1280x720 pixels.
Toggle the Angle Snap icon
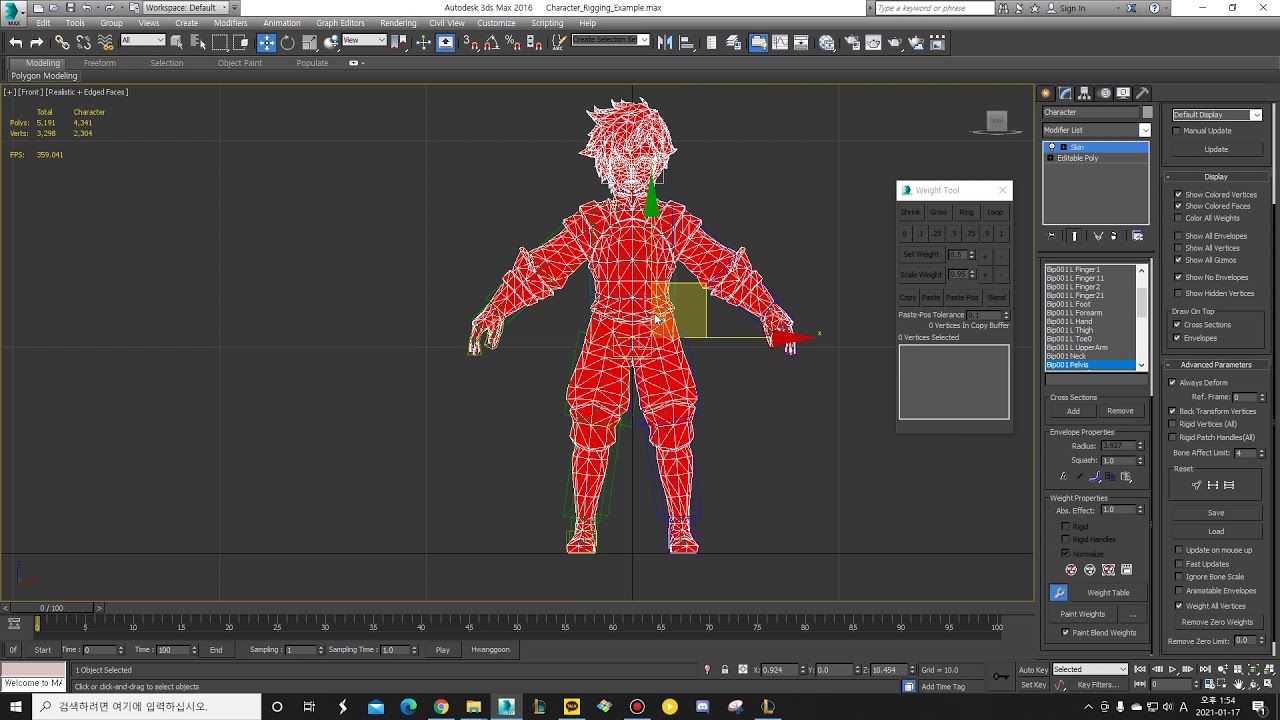tap(491, 42)
